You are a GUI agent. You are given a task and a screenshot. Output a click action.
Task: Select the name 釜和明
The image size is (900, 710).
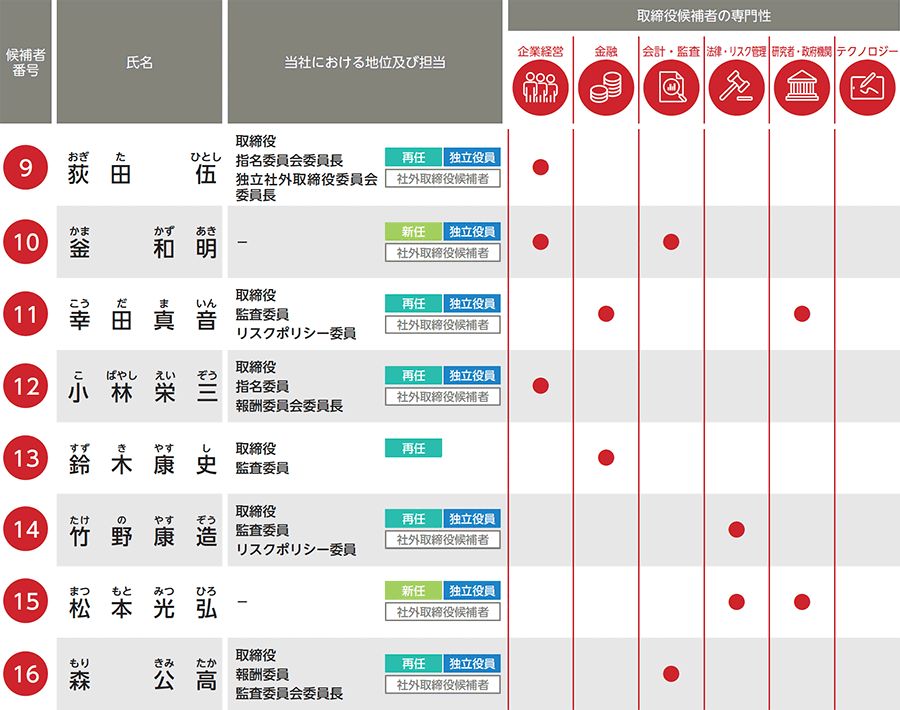tap(143, 248)
